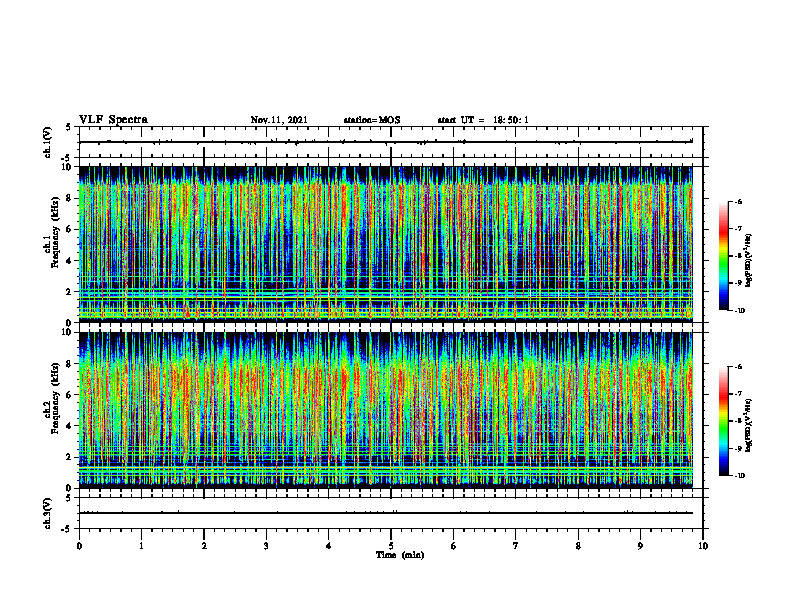Image resolution: width=792 pixels, height=612 pixels.
Task: Click the ch.1 voltage waveform trace
Action: 386,142
